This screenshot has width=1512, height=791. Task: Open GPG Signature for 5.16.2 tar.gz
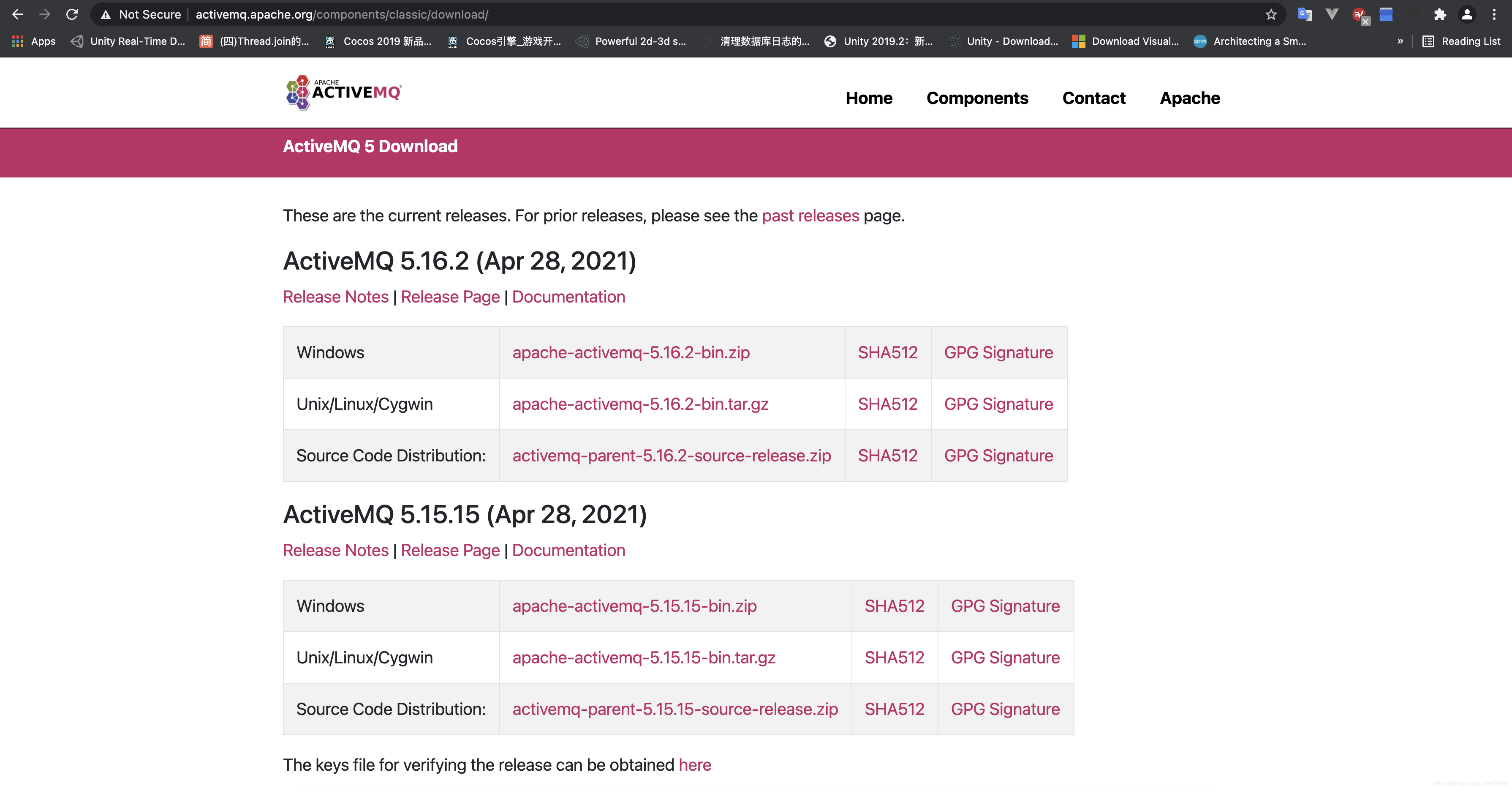pos(998,404)
